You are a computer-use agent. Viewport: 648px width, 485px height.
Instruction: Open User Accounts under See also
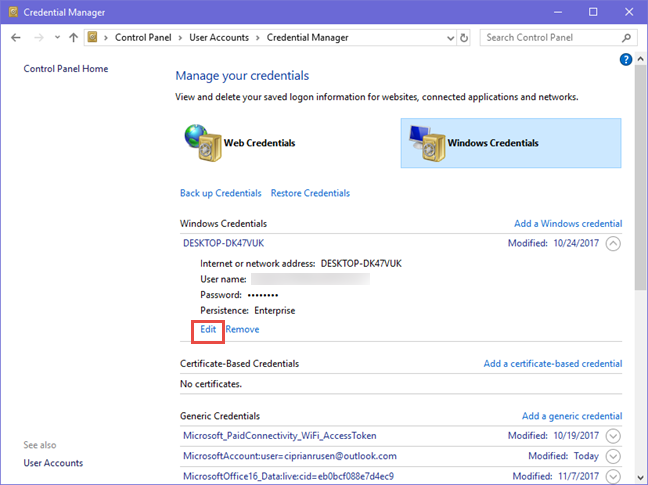[x=53, y=463]
